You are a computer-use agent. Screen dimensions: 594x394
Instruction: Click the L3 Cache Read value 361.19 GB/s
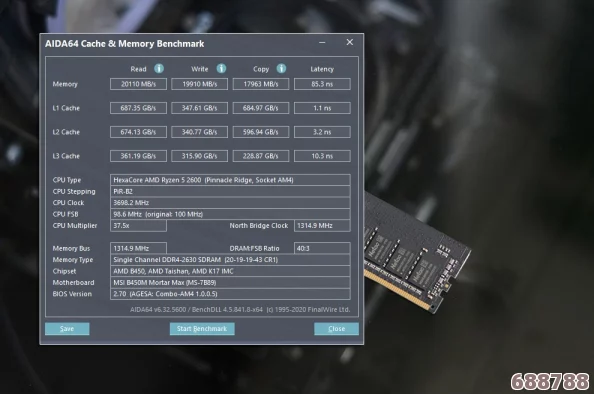pos(138,156)
